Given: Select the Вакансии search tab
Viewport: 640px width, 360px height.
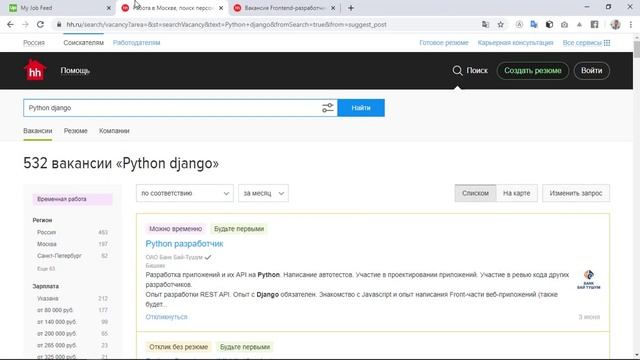Looking at the screenshot, I should (x=38, y=131).
